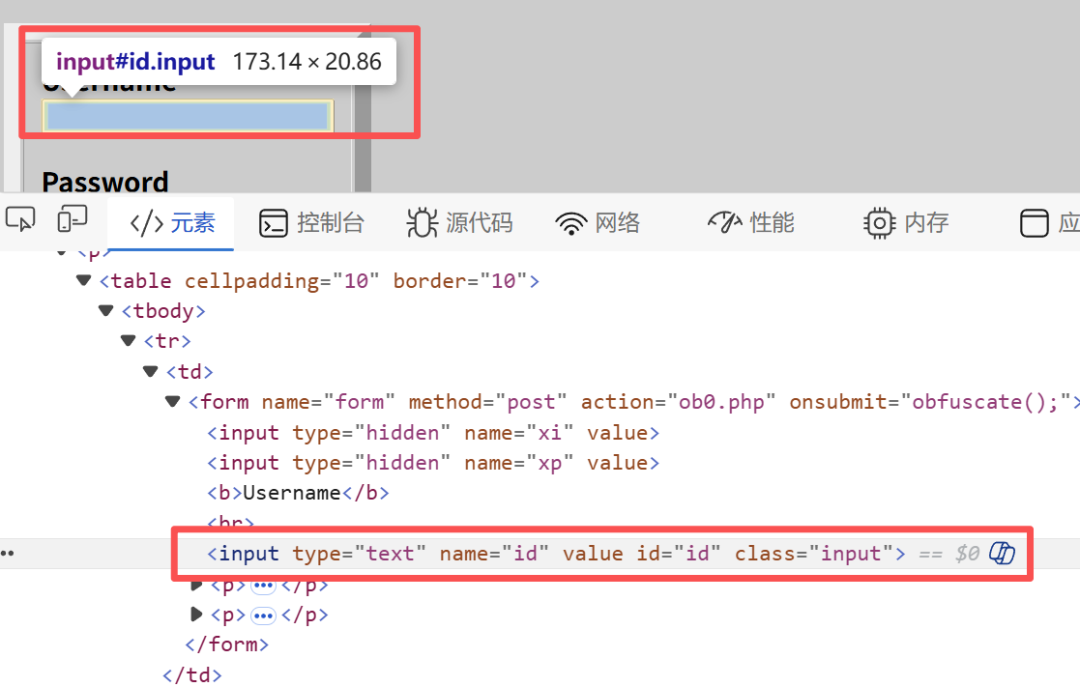Switch to the 控制台 console tab

tap(311, 223)
